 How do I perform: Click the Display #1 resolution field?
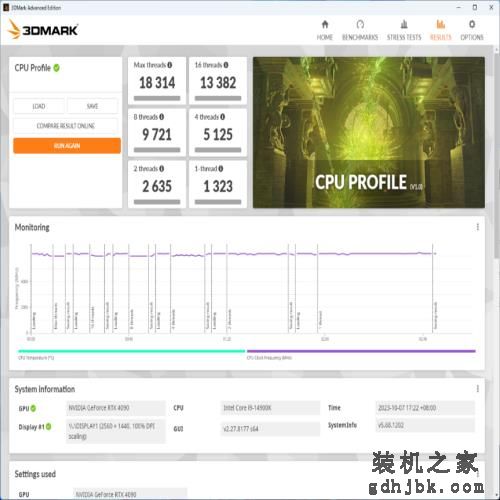pyautogui.click(x=116, y=431)
